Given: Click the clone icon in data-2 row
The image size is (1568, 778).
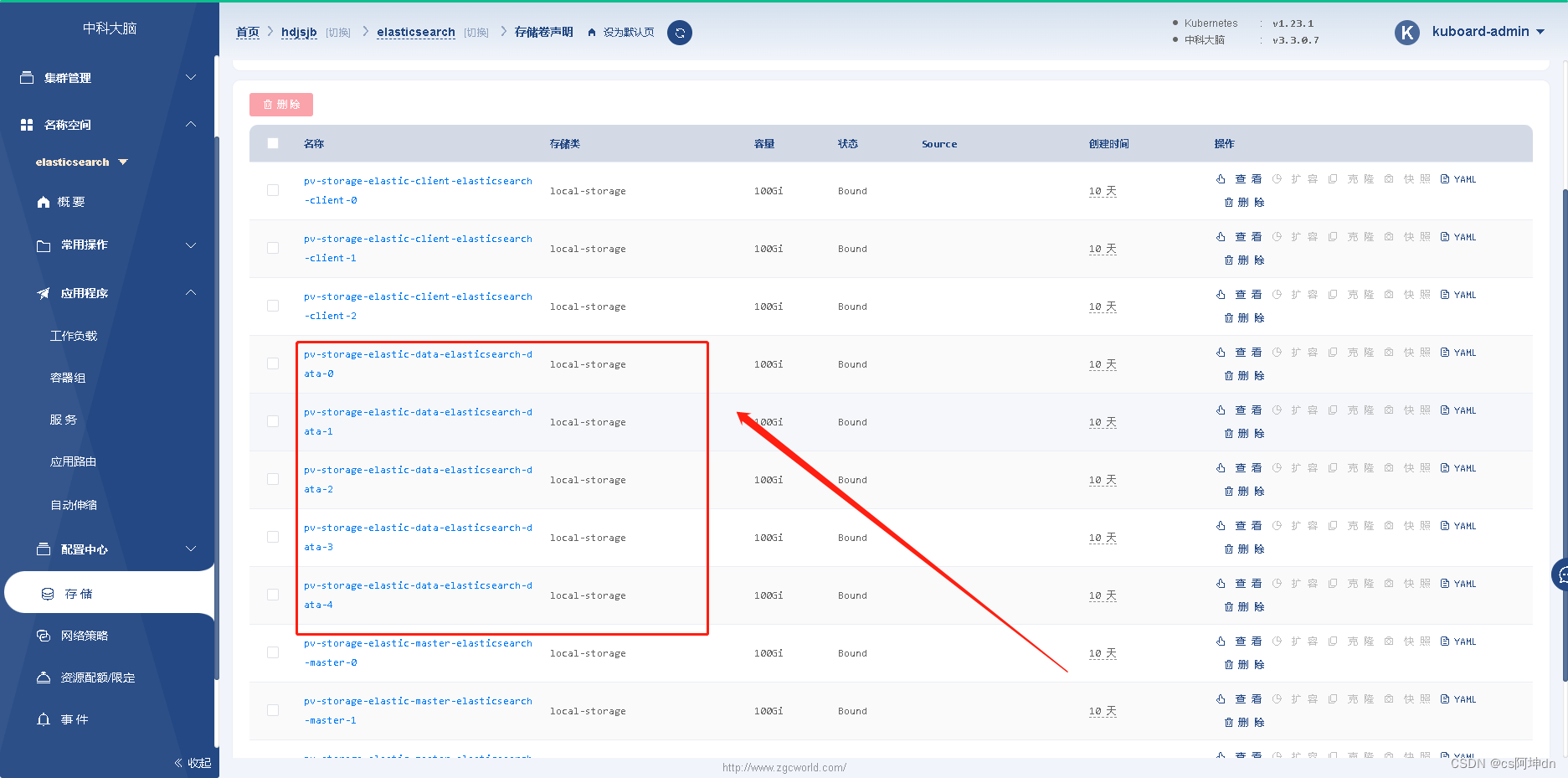Looking at the screenshot, I should click(1333, 468).
